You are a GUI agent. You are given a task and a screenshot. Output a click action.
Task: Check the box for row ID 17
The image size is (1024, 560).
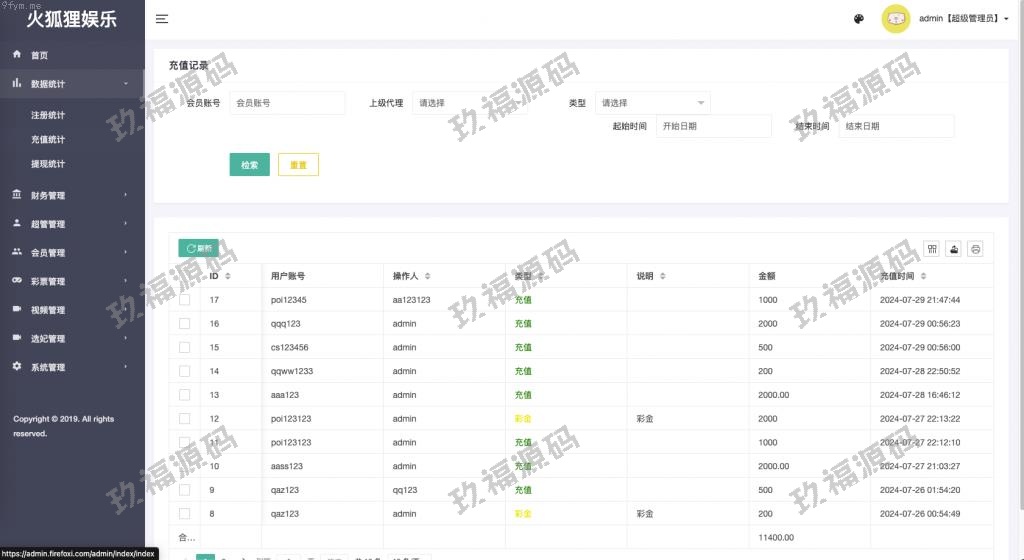click(x=184, y=300)
